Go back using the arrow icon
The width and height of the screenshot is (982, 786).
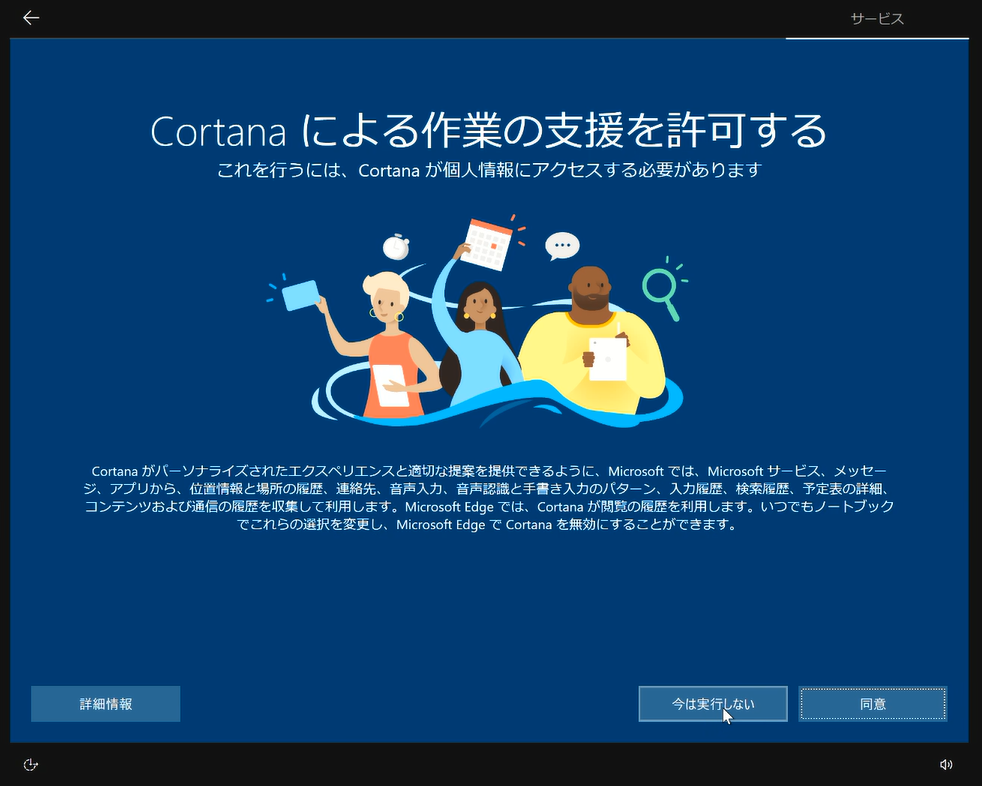[x=31, y=18]
